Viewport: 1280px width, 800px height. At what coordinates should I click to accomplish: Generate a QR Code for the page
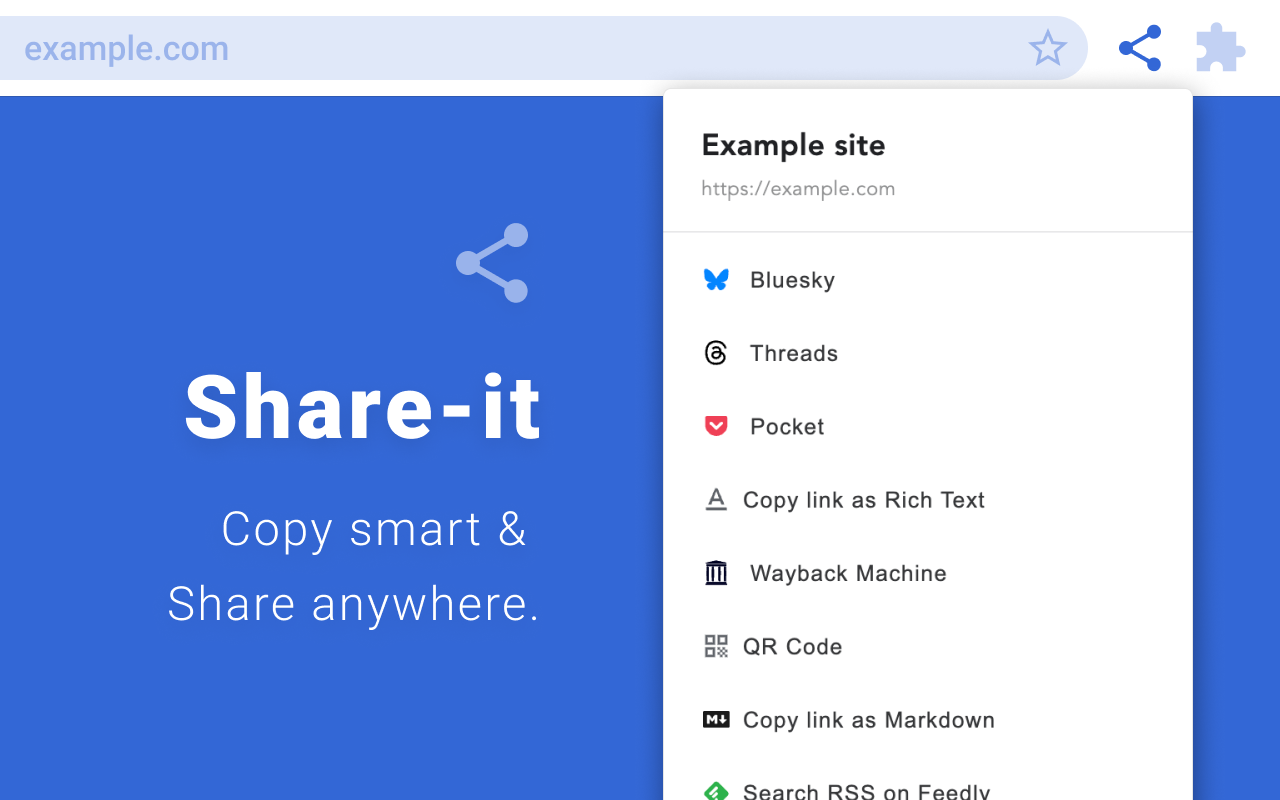(x=791, y=646)
